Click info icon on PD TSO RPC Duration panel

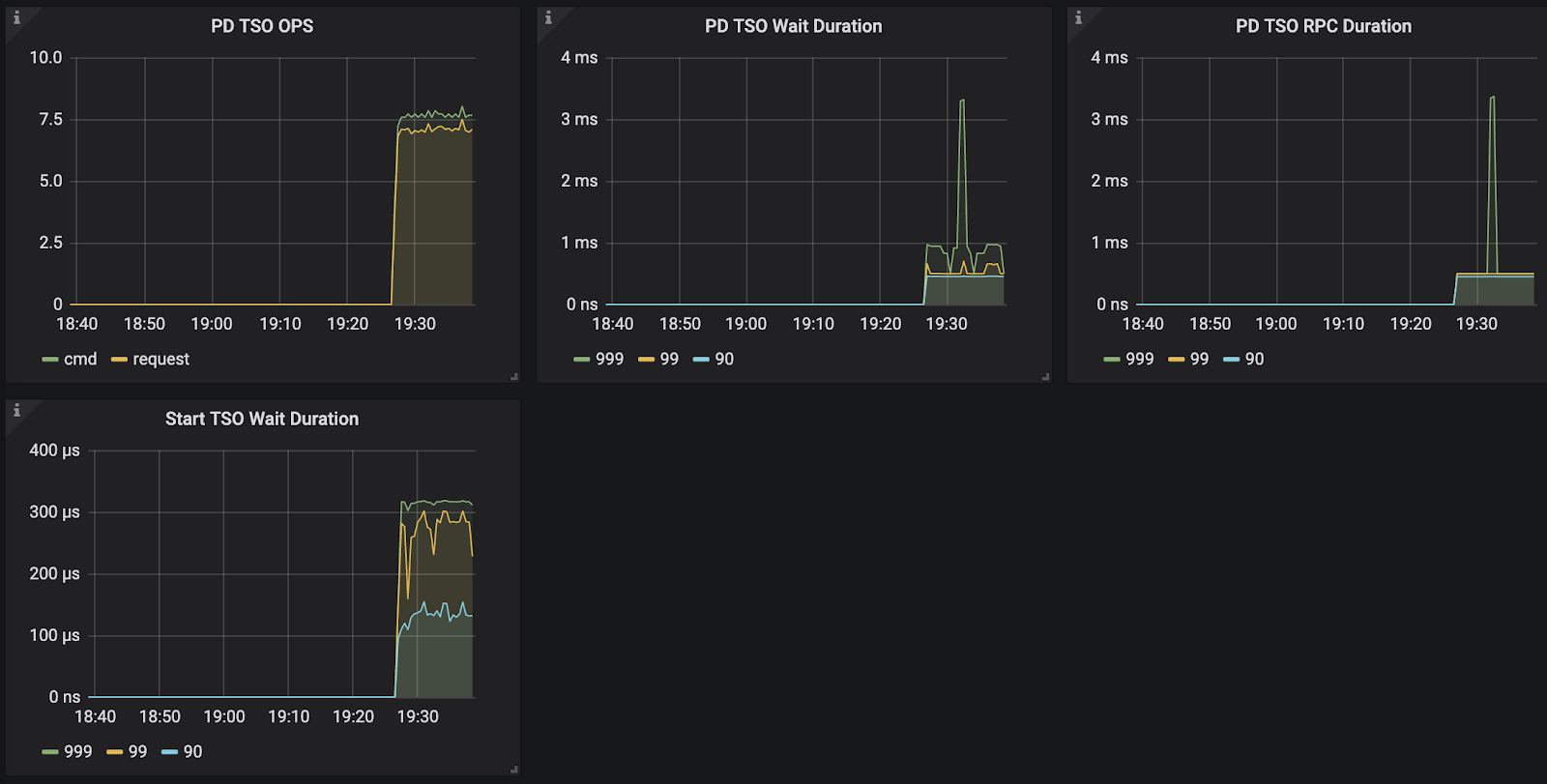(x=1078, y=18)
